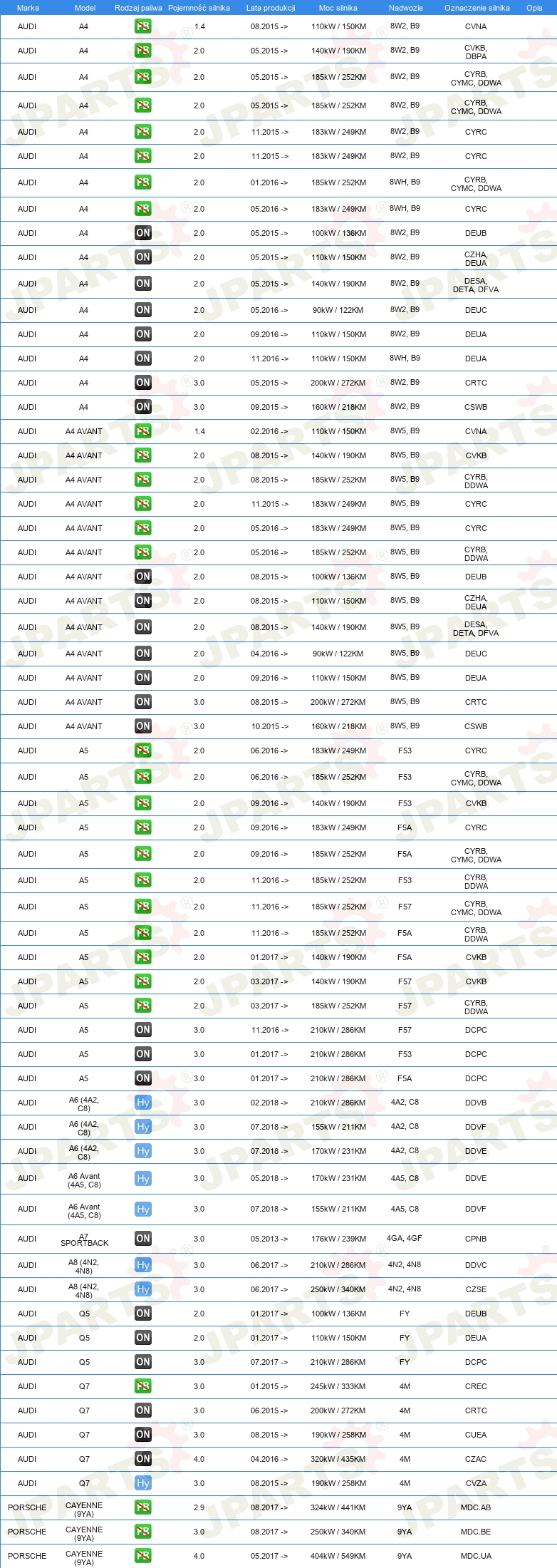Viewport: 557px width, 1568px height.
Task: Click the ON diesel icon in the A4 AVANT DEUB row
Action: click(143, 577)
